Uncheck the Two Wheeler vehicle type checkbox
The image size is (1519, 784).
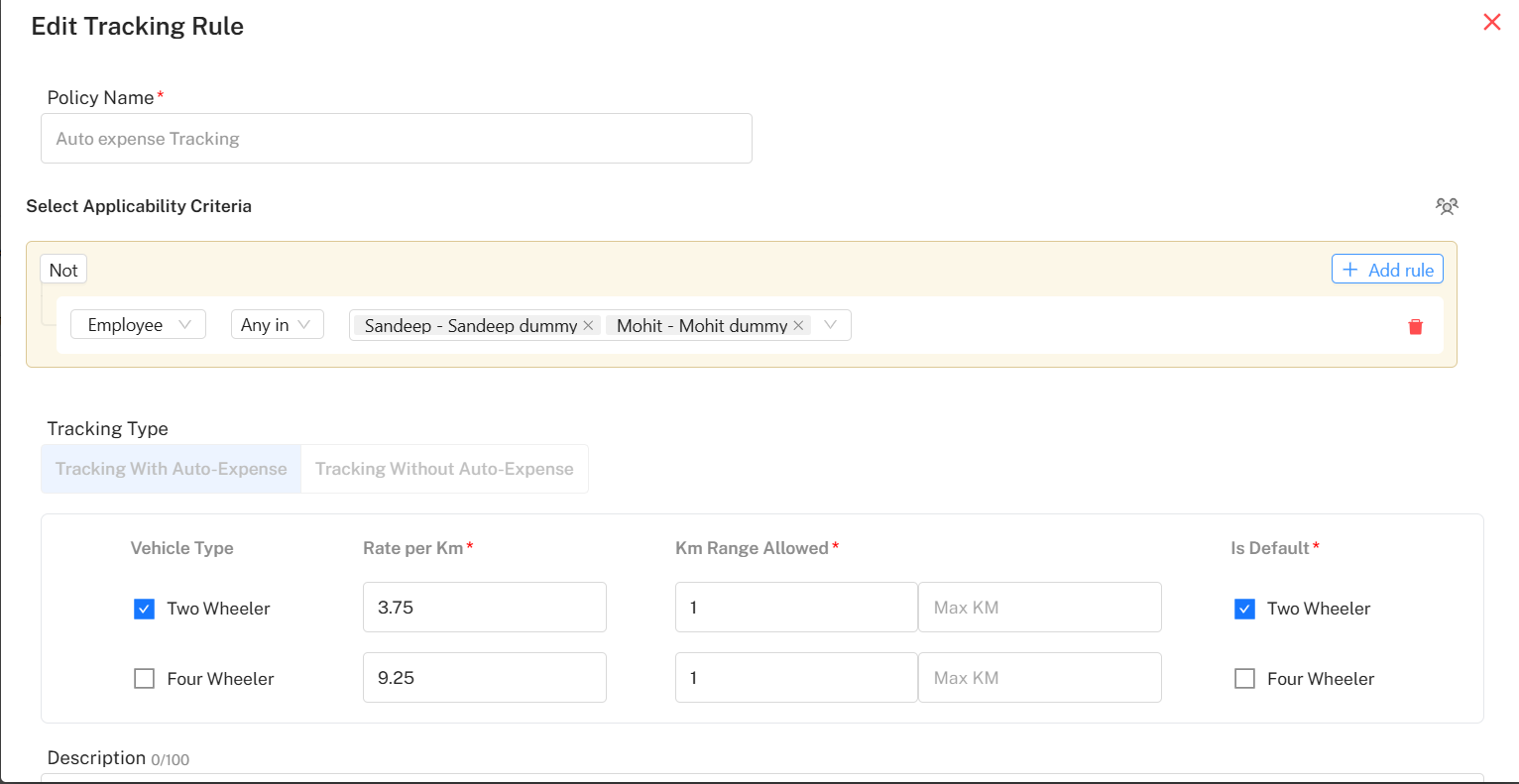click(x=145, y=609)
